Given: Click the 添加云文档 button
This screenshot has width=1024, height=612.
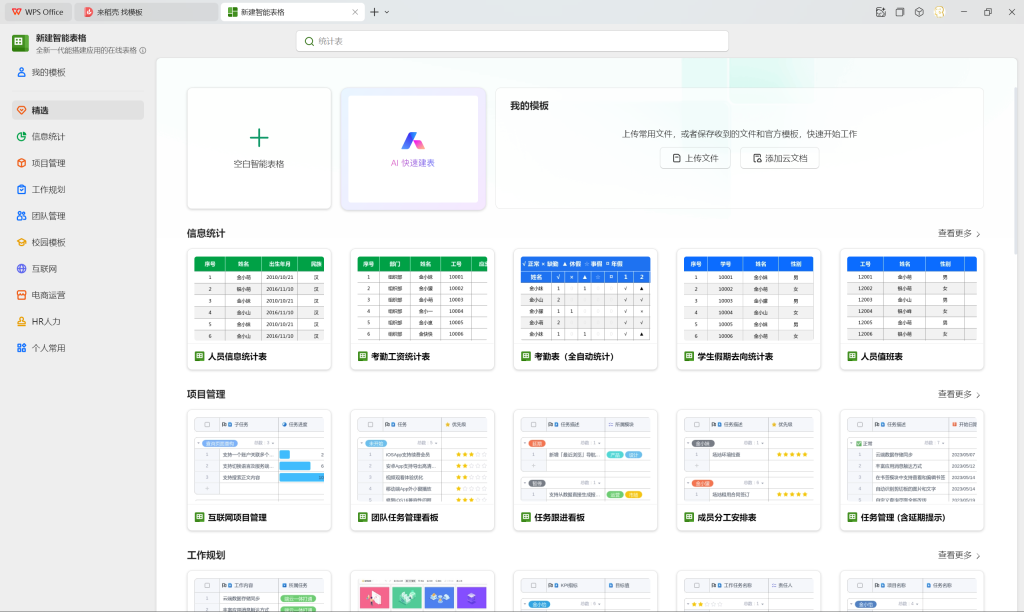Looking at the screenshot, I should 780,158.
